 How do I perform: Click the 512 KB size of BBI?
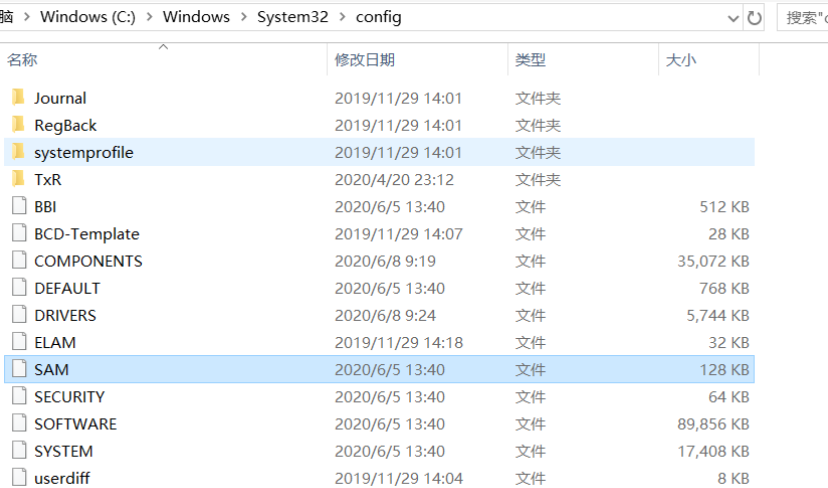[724, 207]
